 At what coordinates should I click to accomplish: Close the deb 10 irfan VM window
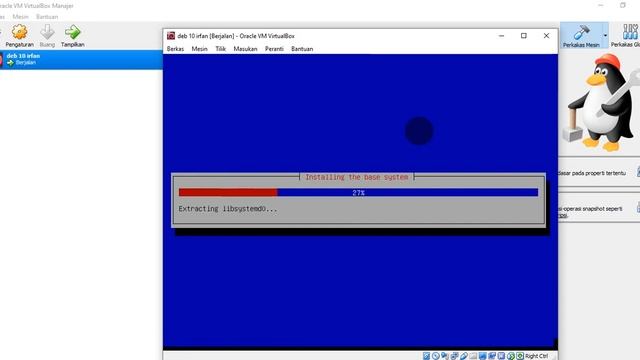pos(546,36)
